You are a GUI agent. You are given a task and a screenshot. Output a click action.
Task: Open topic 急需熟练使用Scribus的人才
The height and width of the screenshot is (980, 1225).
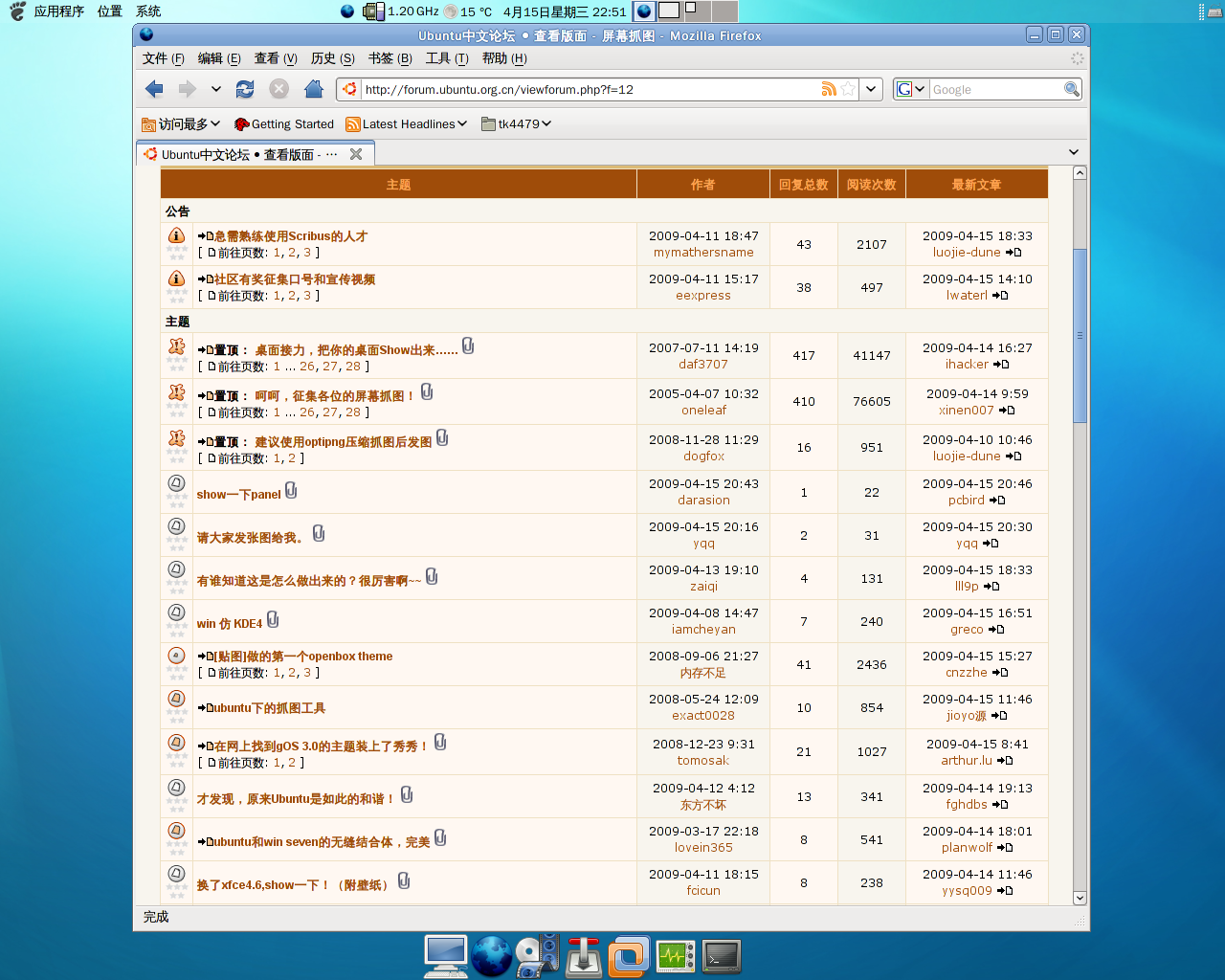click(291, 236)
